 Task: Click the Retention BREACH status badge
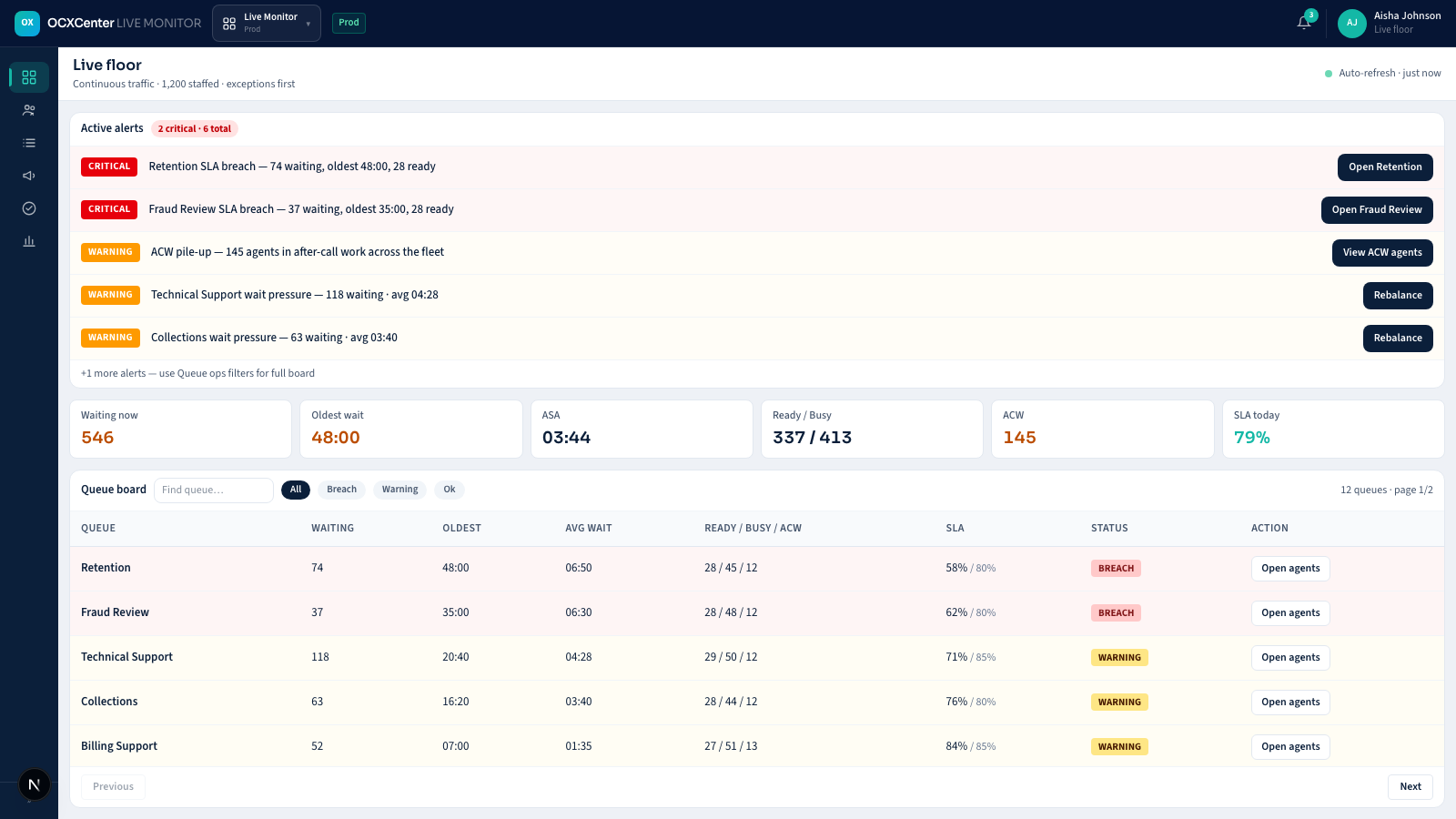point(1116,569)
